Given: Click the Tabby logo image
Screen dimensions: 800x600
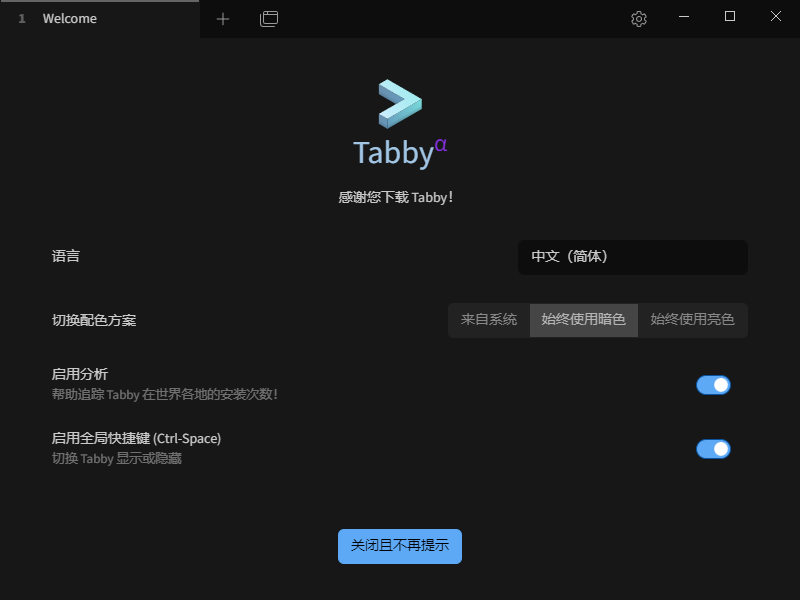Looking at the screenshot, I should [400, 104].
